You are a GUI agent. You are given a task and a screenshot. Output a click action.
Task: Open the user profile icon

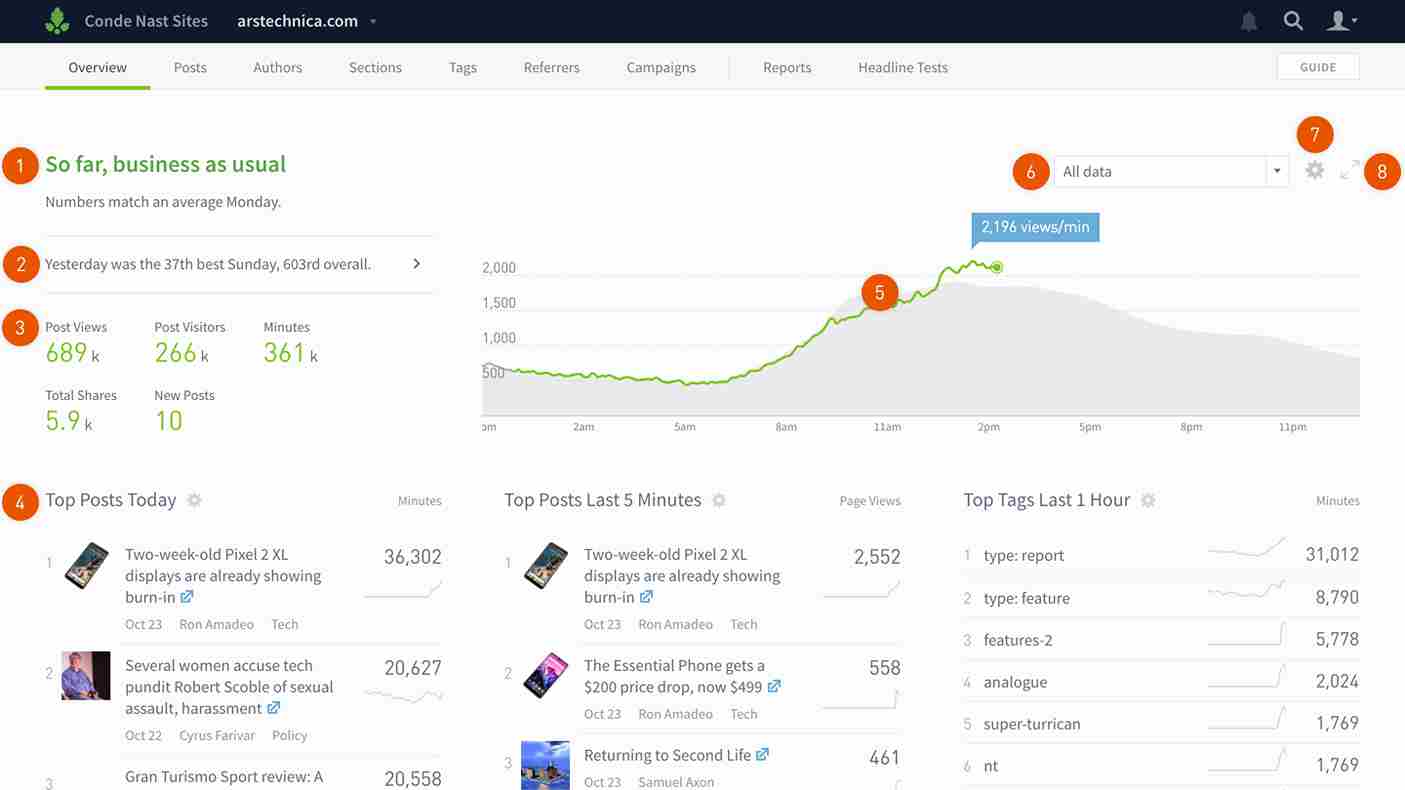(x=1338, y=19)
